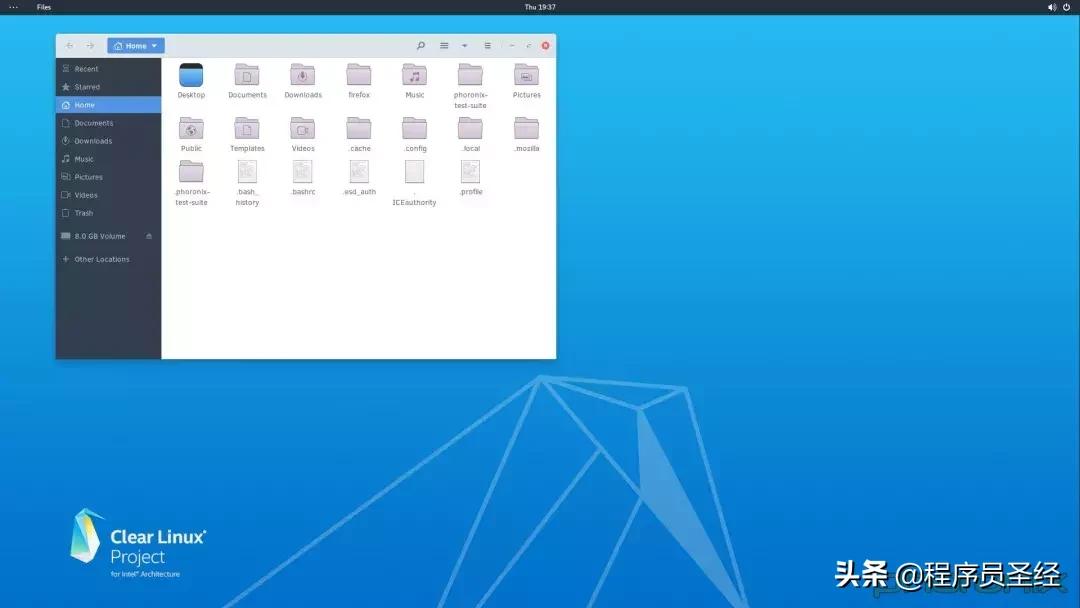Open the Desktop folder thumbnail

pos(191,76)
